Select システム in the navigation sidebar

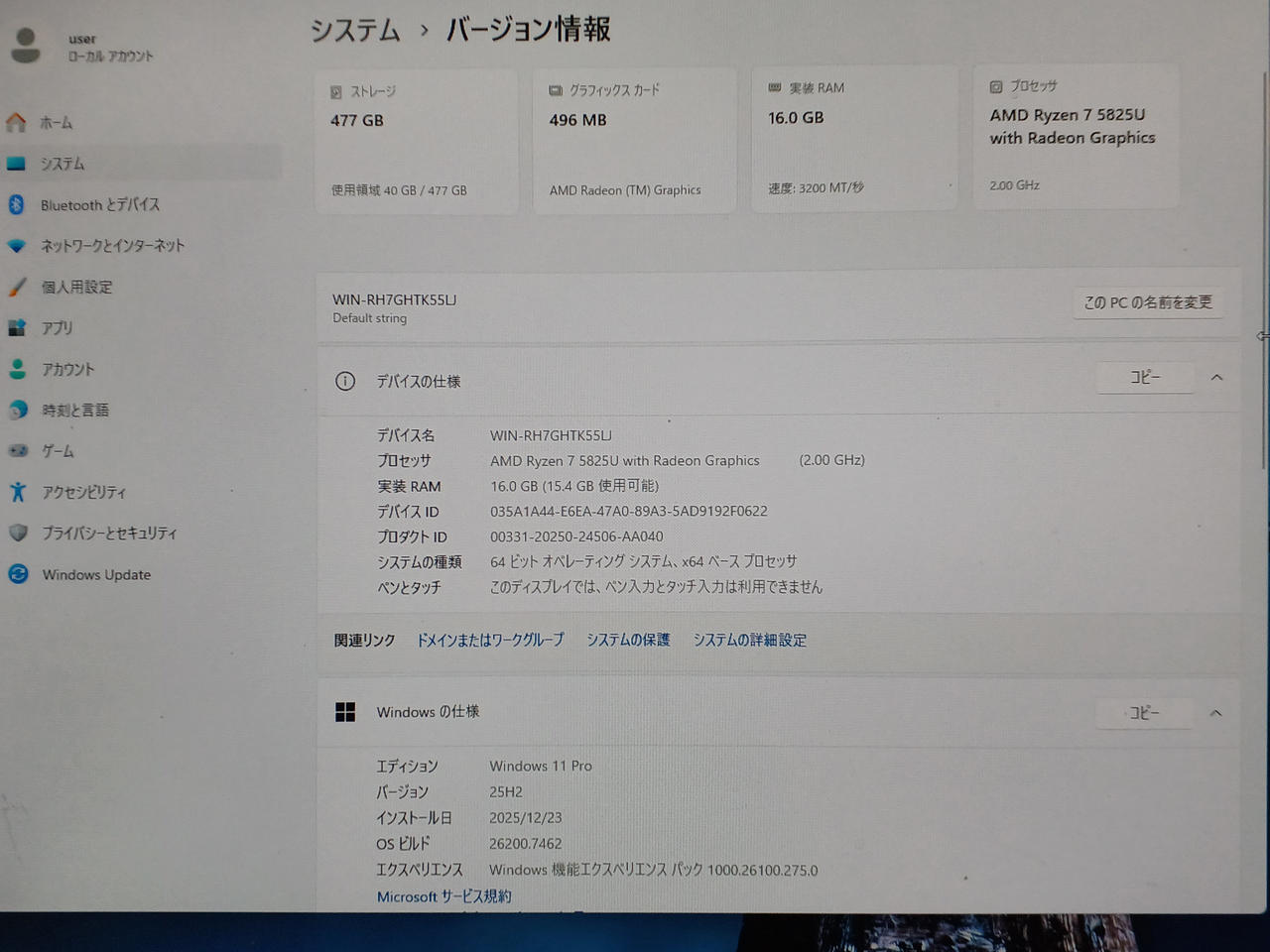[62, 164]
